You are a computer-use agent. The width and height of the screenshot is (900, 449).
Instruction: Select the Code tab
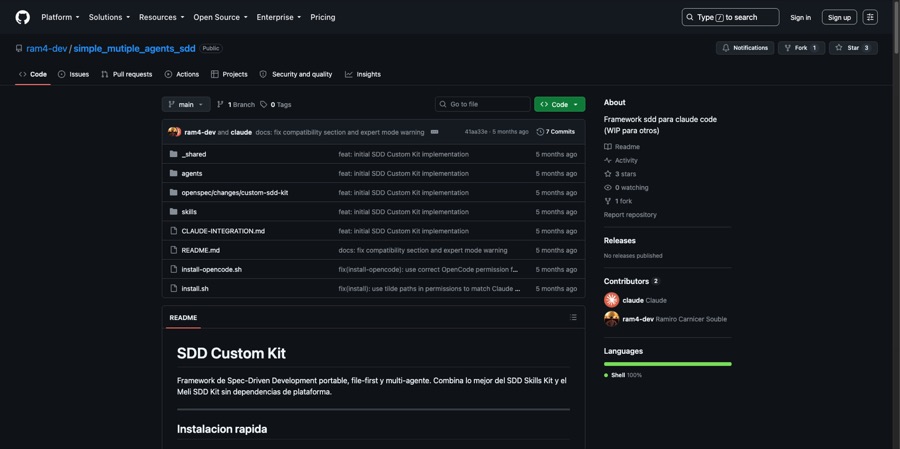pos(33,75)
